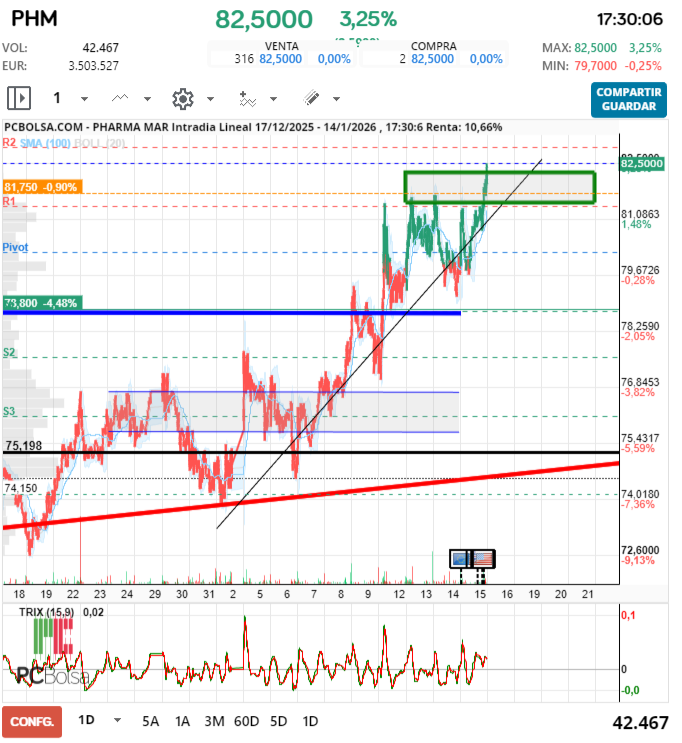Open the red CONFG. button

click(x=32, y=721)
